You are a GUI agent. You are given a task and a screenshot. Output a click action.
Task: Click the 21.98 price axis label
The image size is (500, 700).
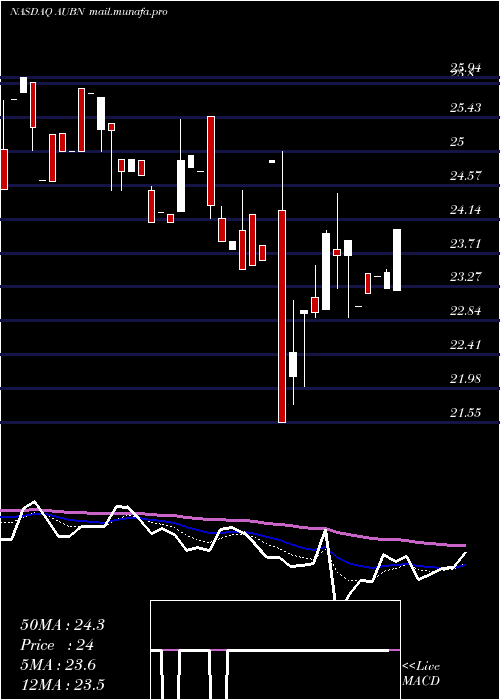pos(466,379)
